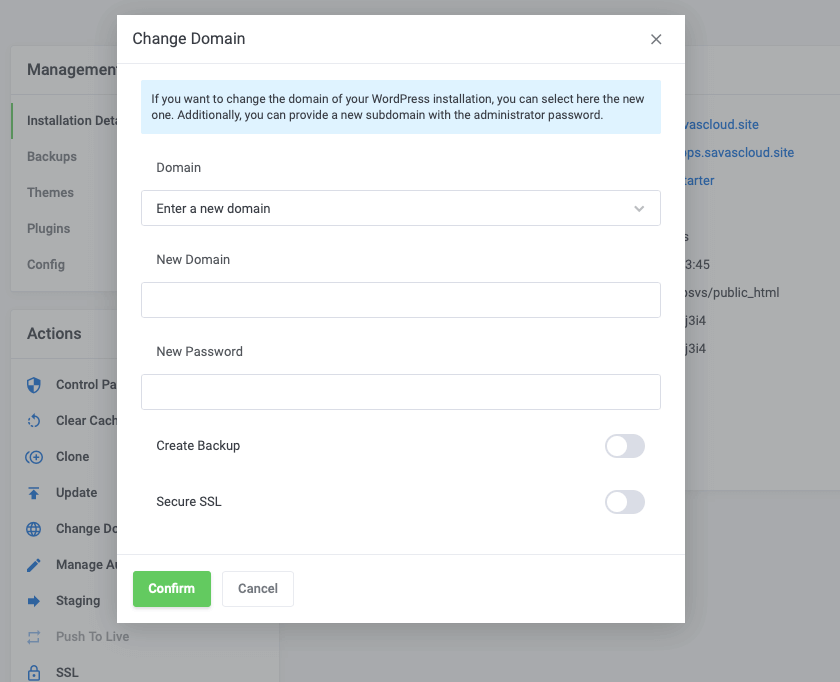Viewport: 840px width, 682px height.
Task: Close the Change Domain dialog
Action: click(x=656, y=39)
